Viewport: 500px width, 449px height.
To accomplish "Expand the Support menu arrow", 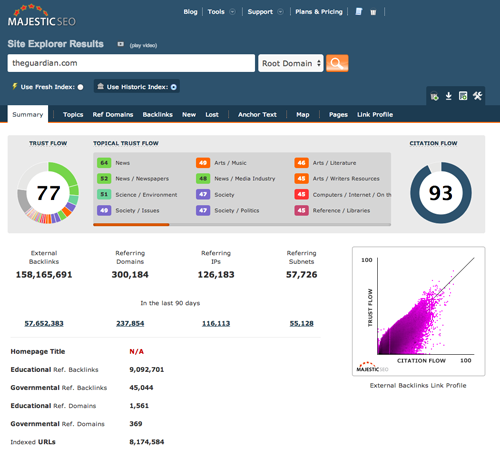I will [281, 12].
